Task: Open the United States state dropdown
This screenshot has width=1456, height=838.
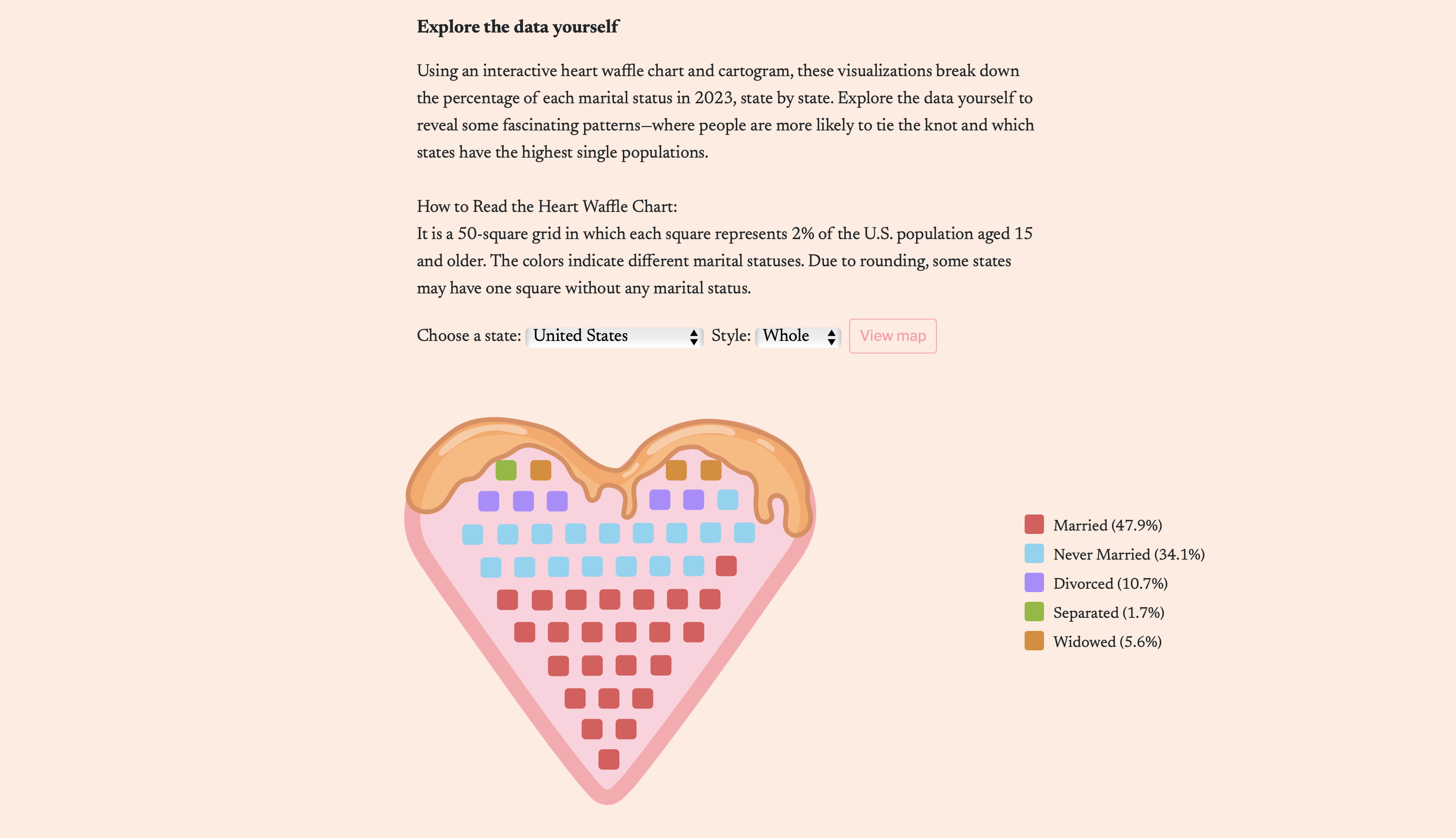Action: [614, 336]
